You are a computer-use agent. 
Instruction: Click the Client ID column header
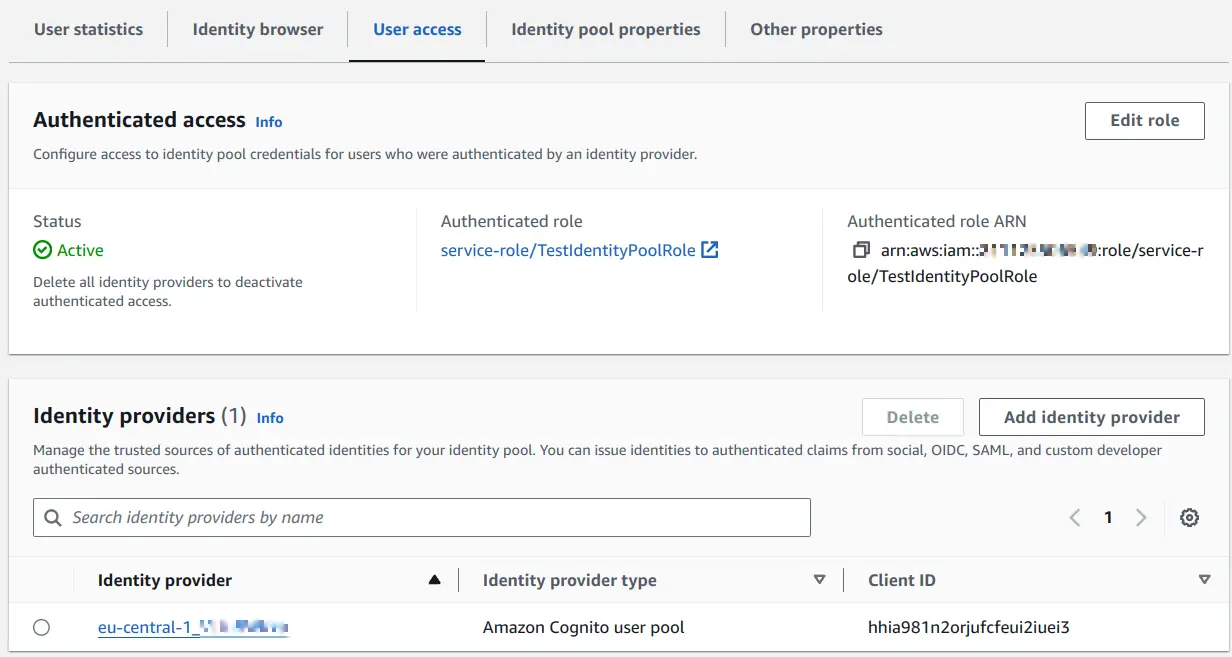(902, 580)
